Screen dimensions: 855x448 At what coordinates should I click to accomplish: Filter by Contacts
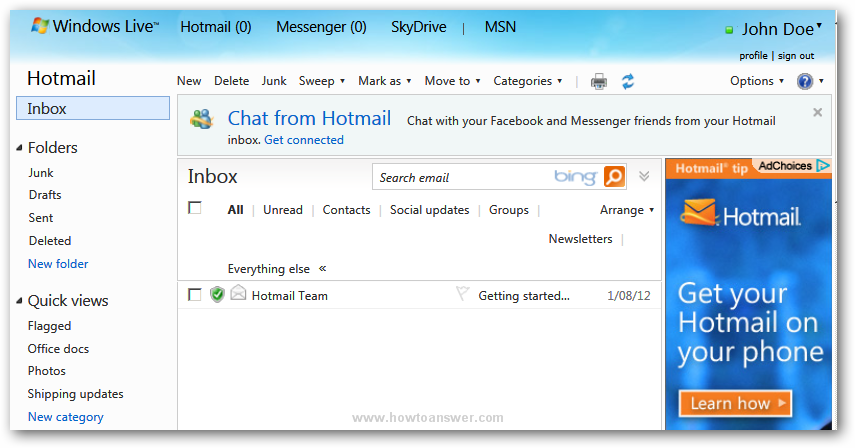click(346, 210)
